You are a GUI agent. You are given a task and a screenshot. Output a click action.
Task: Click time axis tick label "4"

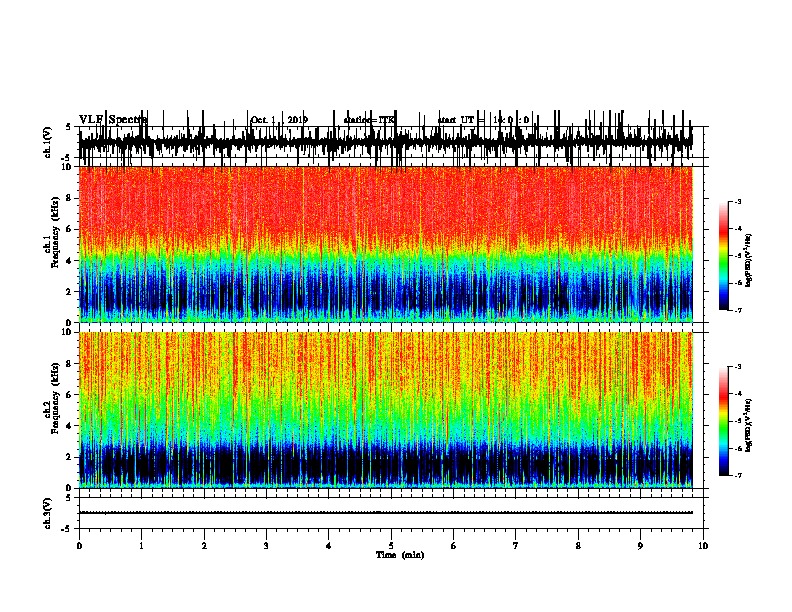coord(328,546)
